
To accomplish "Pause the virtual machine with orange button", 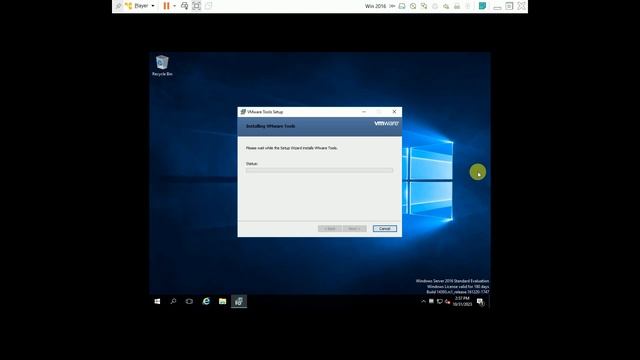I will coord(166,6).
